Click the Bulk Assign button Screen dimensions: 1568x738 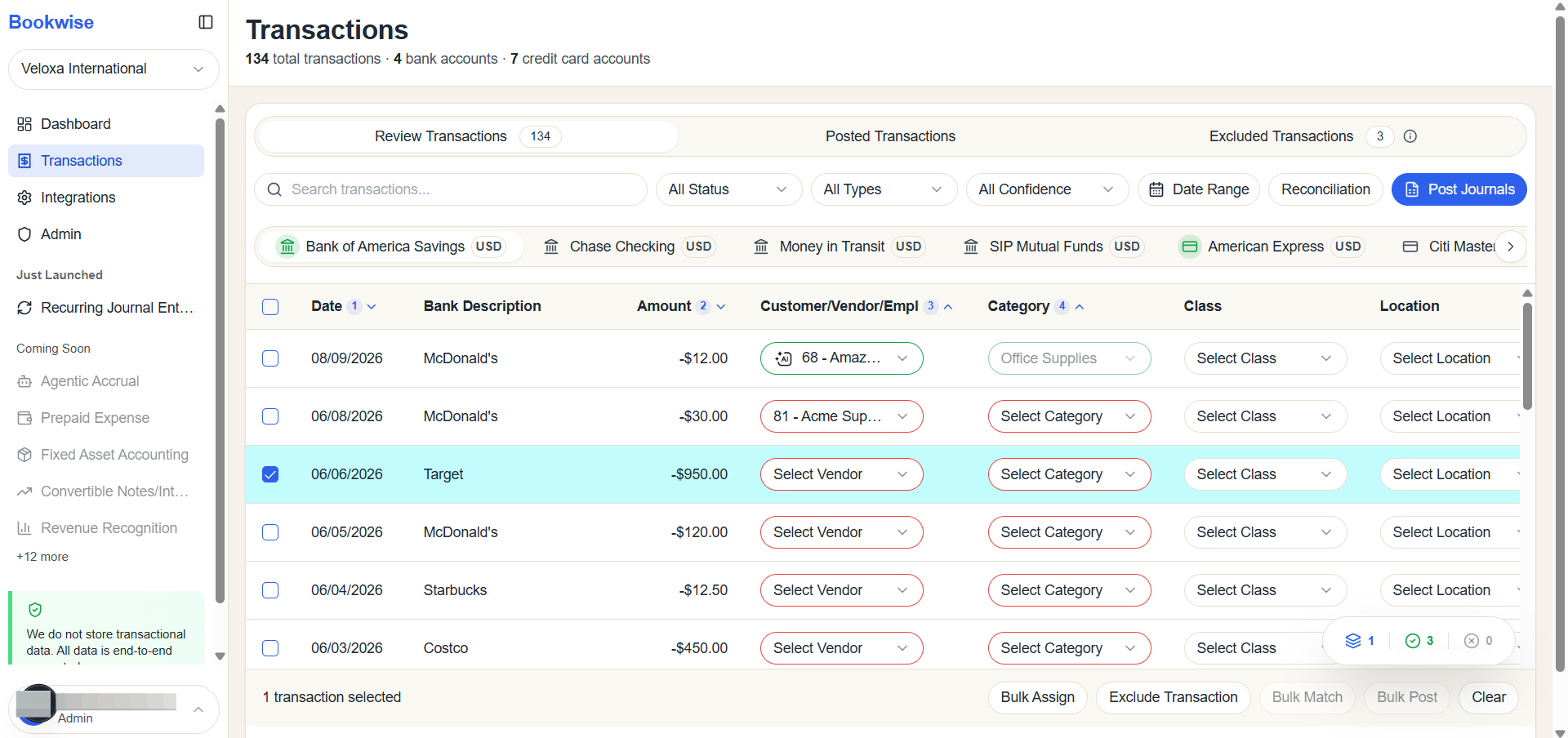pyautogui.click(x=1037, y=697)
